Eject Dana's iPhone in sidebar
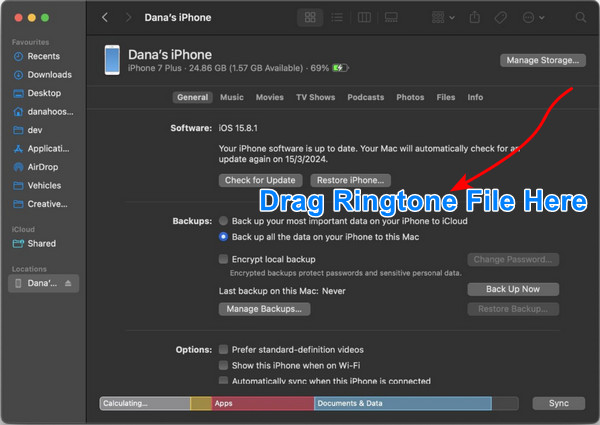600x425 pixels. [x=68, y=284]
